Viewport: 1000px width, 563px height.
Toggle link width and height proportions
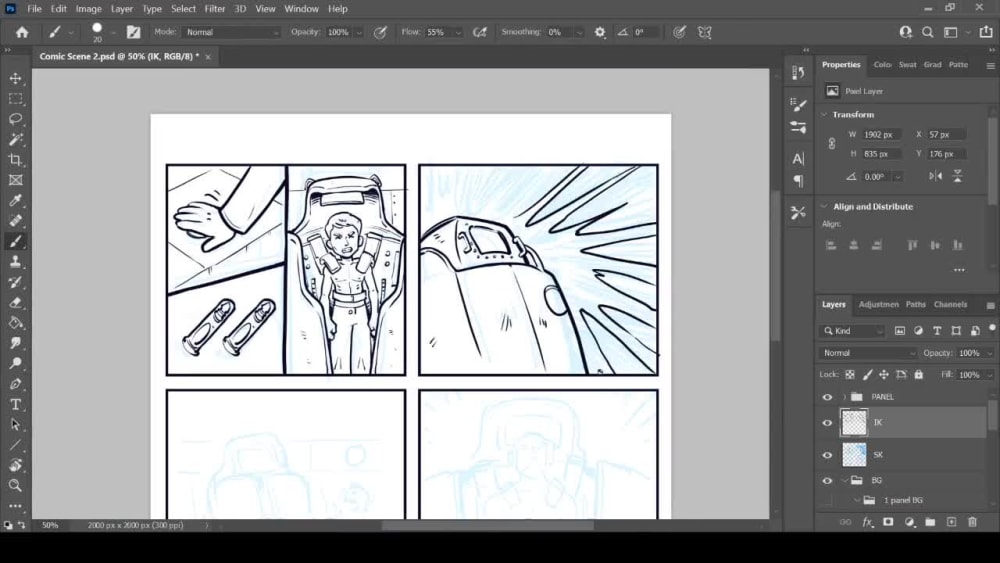(x=832, y=143)
